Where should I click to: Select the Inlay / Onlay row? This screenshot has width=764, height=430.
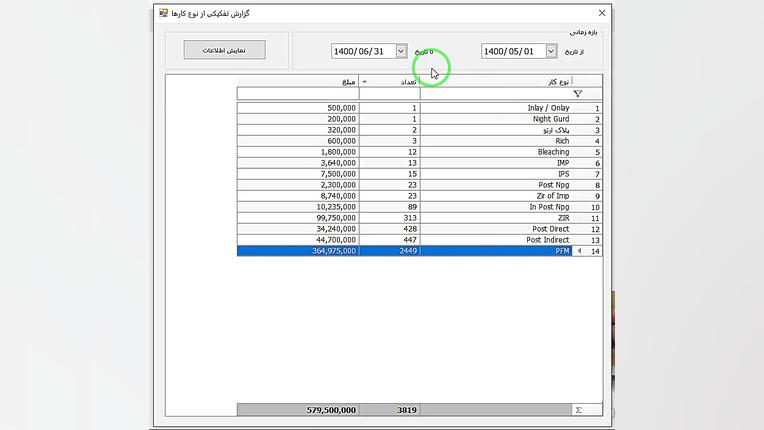[x=420, y=108]
